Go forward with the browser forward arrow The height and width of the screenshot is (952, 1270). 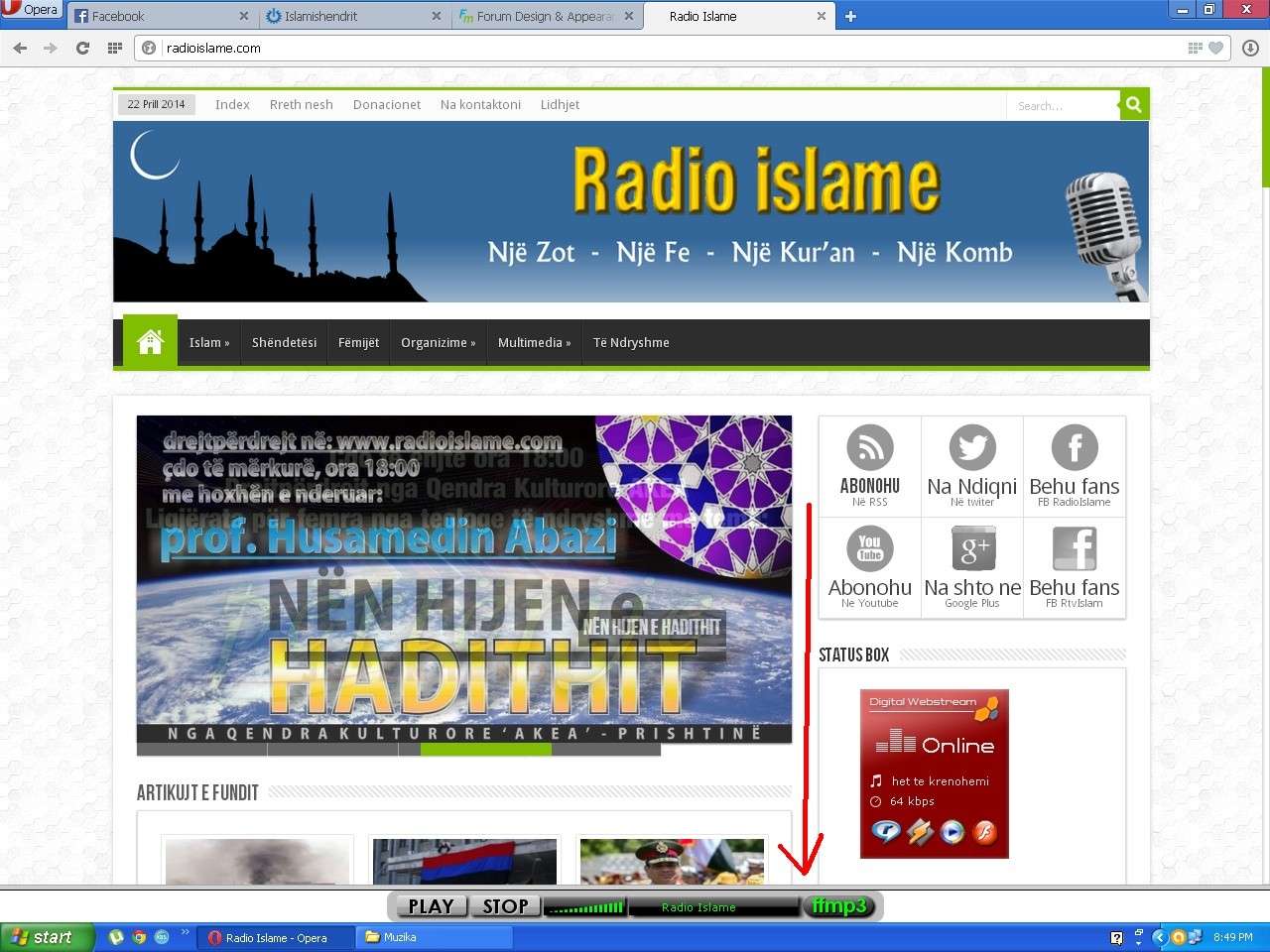pos(51,48)
